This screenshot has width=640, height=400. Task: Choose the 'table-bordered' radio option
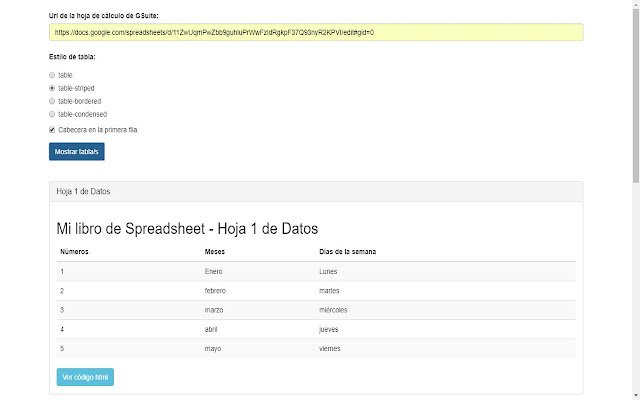coord(52,101)
